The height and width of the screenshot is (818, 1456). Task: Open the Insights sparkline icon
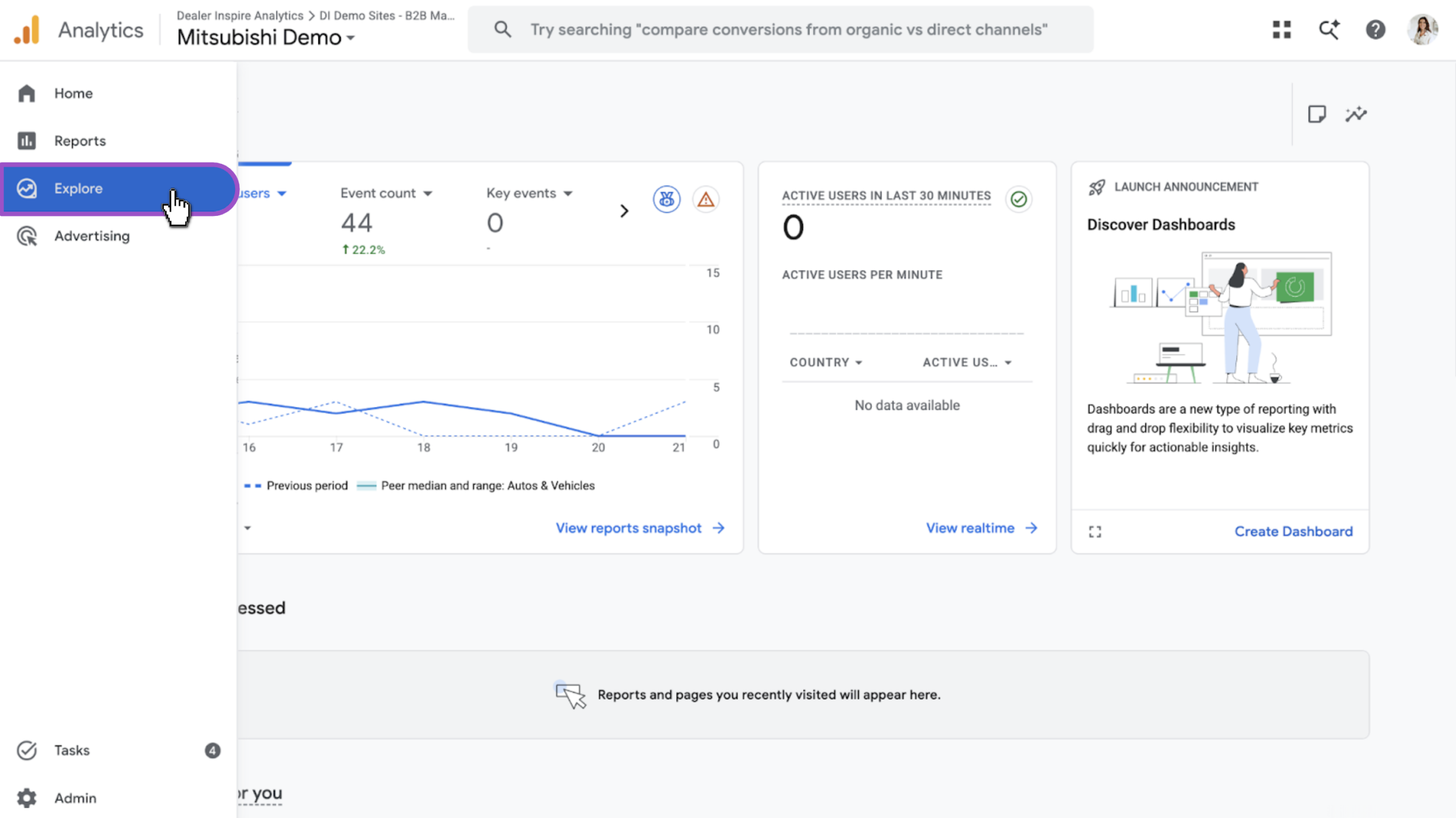pos(1356,114)
